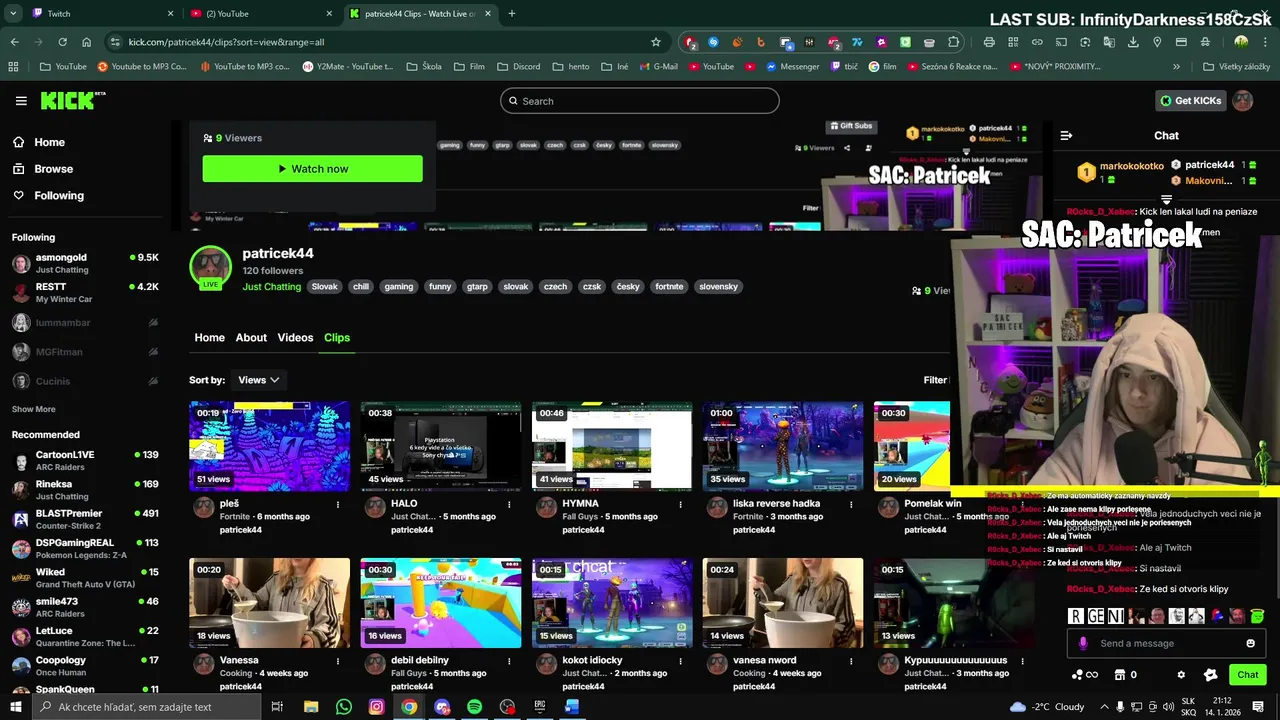Click the Watch now button
This screenshot has width=1280, height=720.
coord(312,169)
